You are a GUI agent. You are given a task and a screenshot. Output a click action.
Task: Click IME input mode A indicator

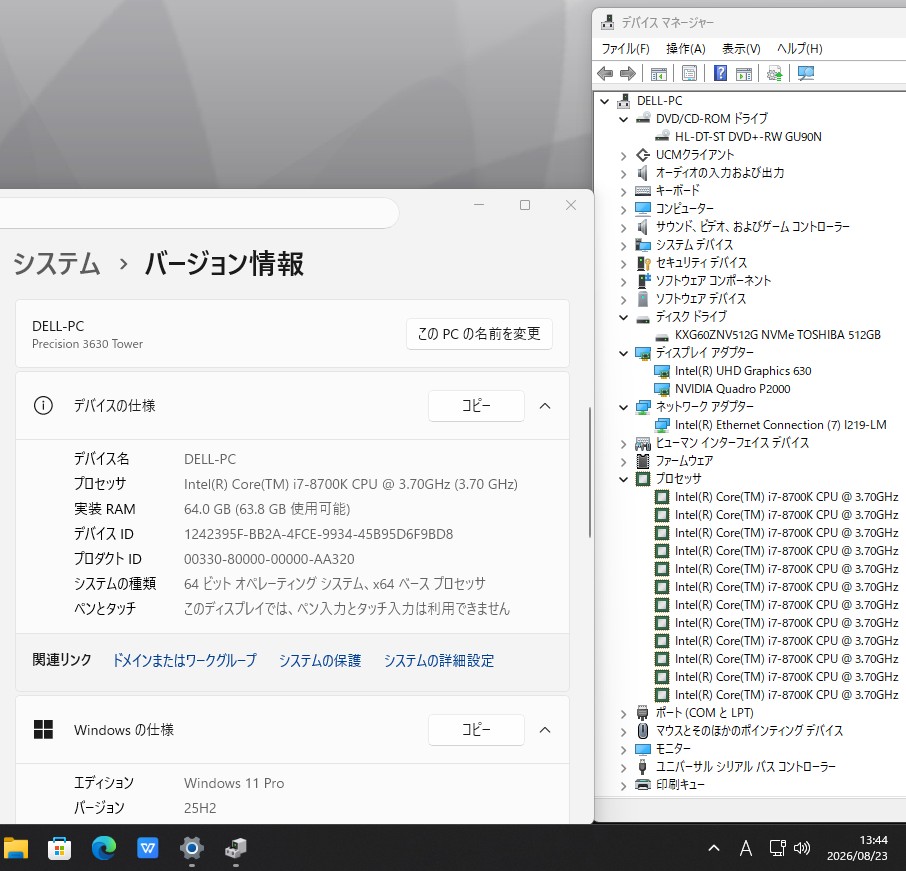pos(746,848)
